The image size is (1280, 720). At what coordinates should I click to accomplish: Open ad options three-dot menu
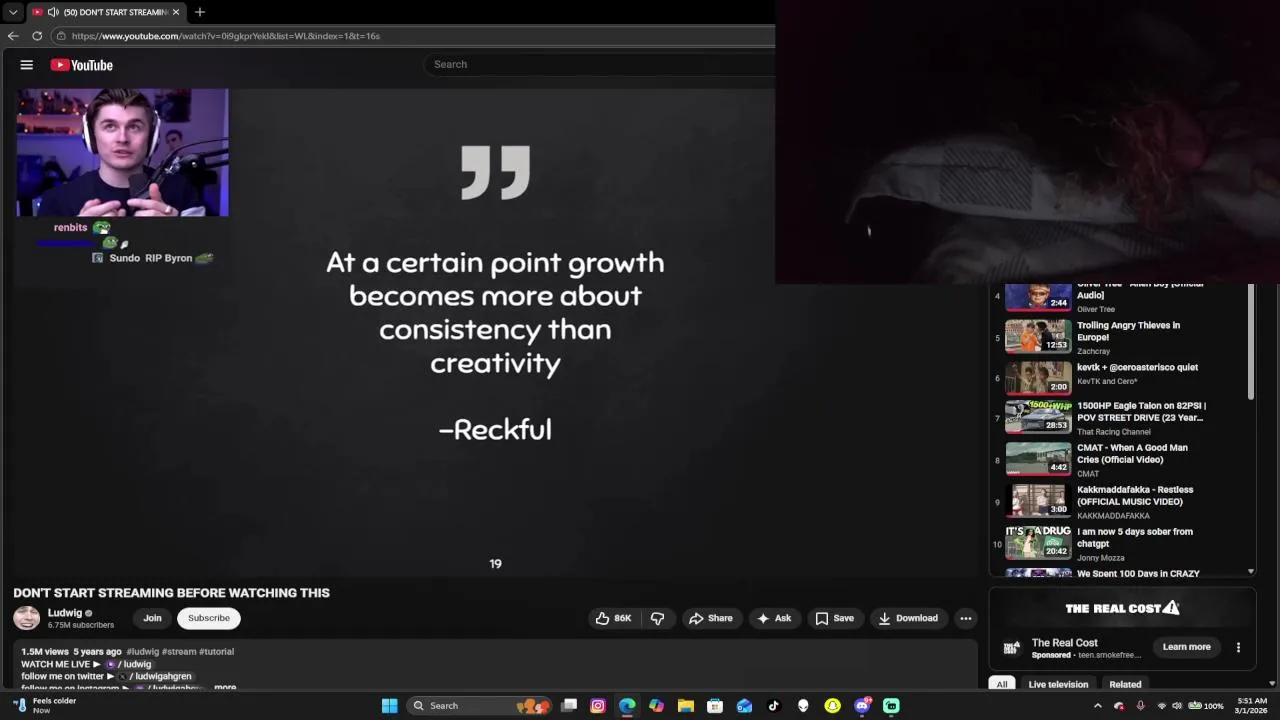point(1238,647)
